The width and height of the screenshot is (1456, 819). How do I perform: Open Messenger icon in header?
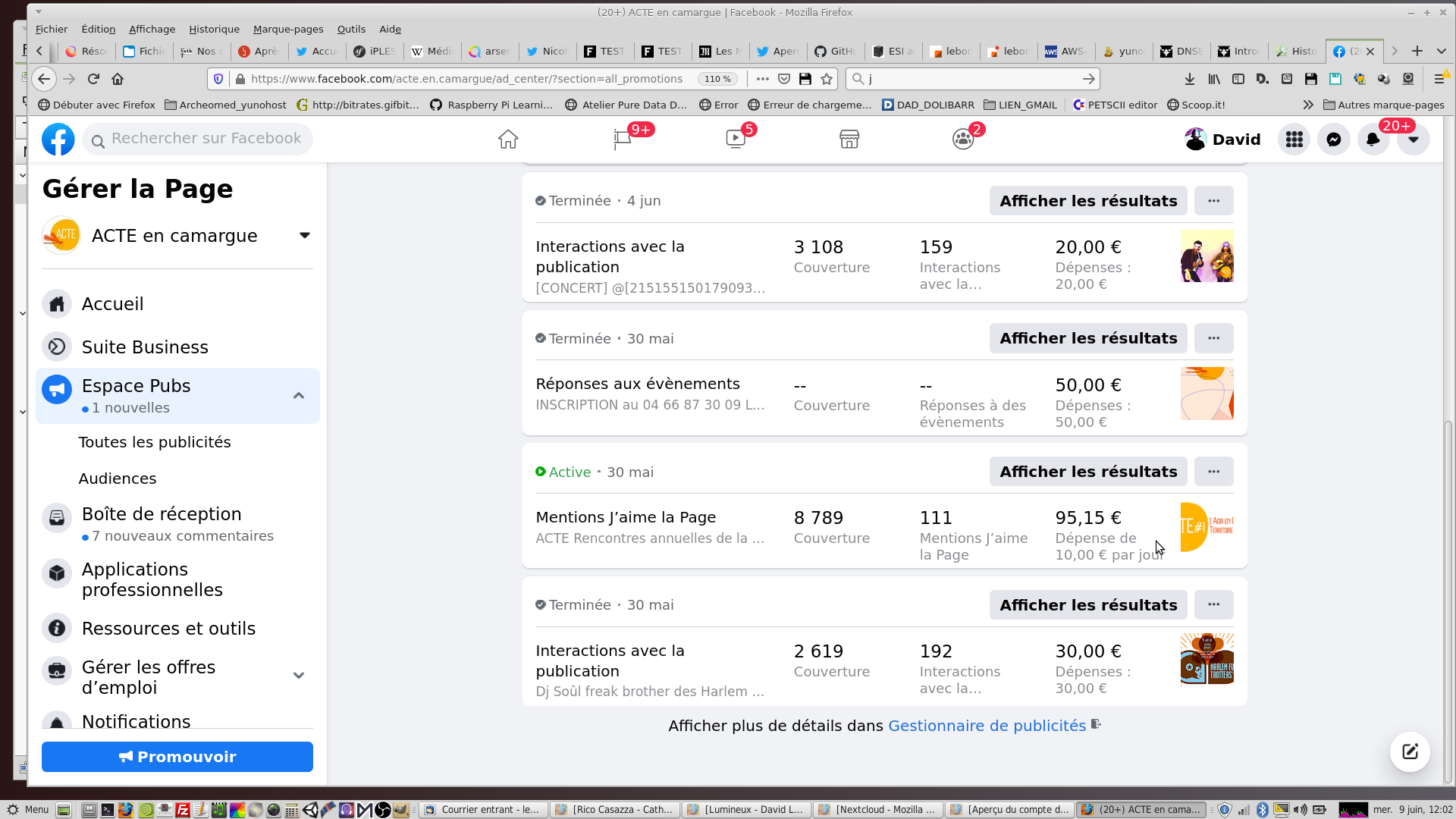coord(1334,140)
